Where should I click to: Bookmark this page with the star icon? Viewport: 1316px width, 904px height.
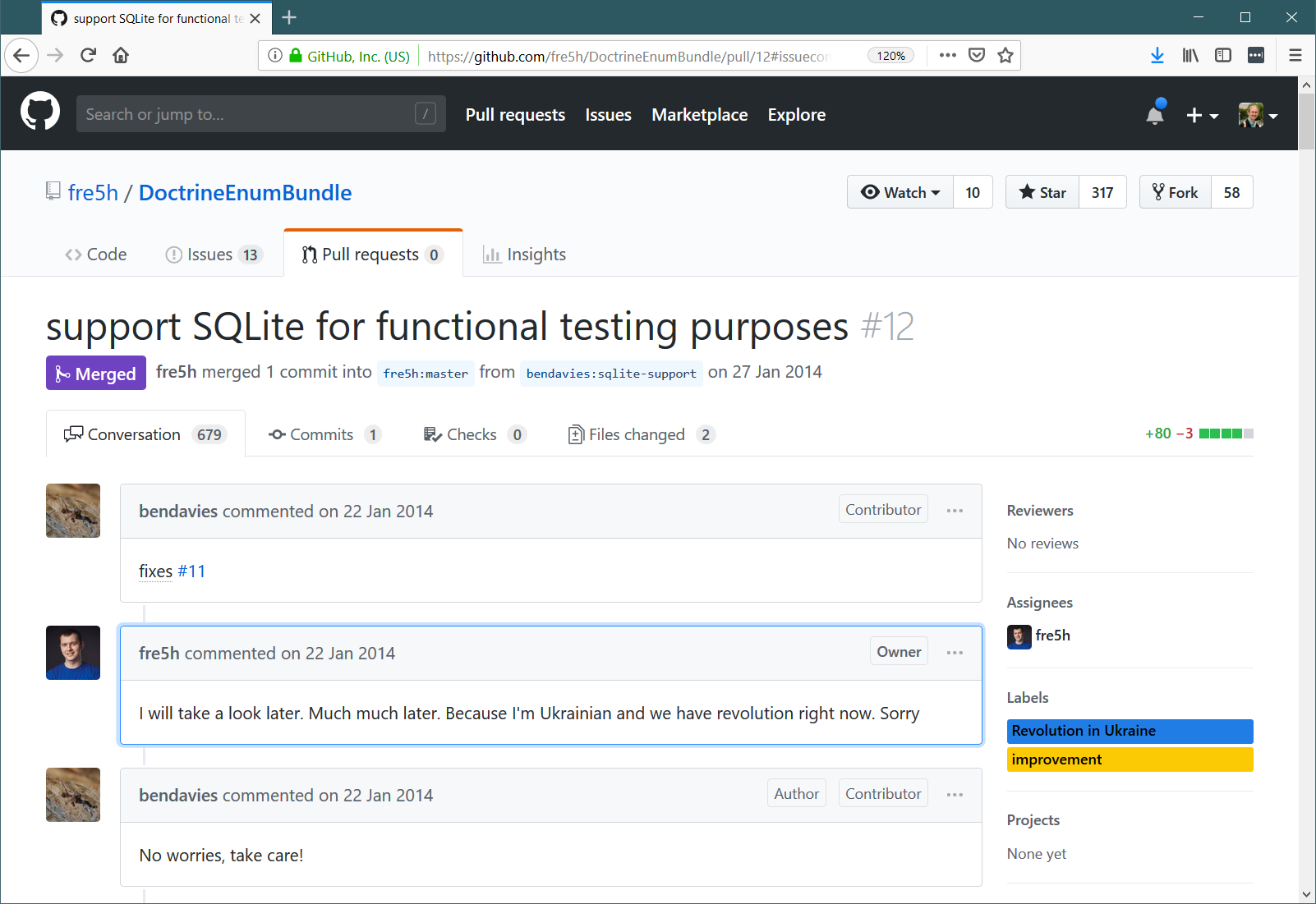tap(1005, 55)
